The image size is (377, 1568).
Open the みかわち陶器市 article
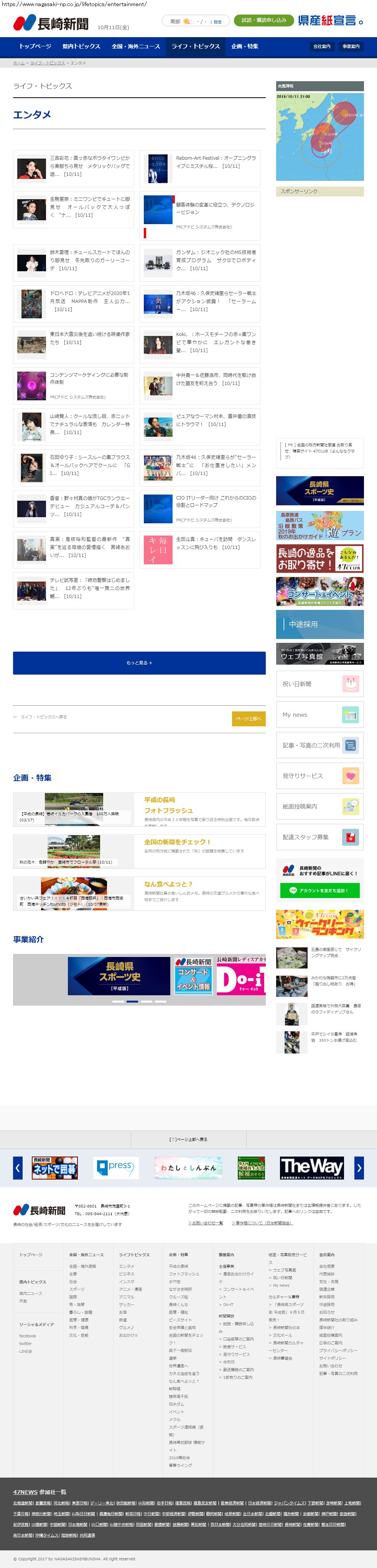tap(320, 985)
